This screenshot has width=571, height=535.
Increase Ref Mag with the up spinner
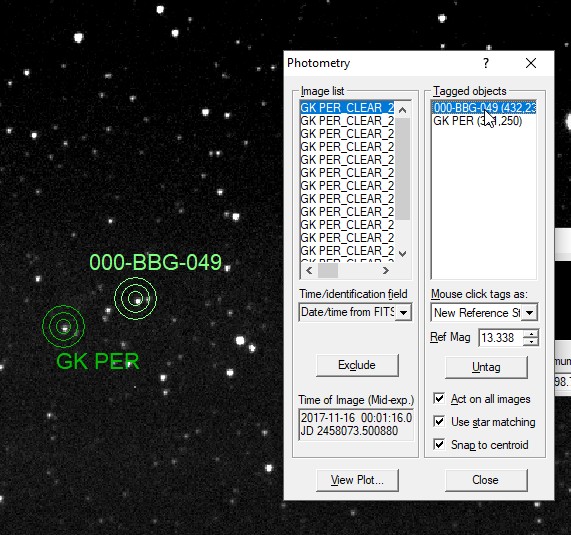tap(531, 334)
